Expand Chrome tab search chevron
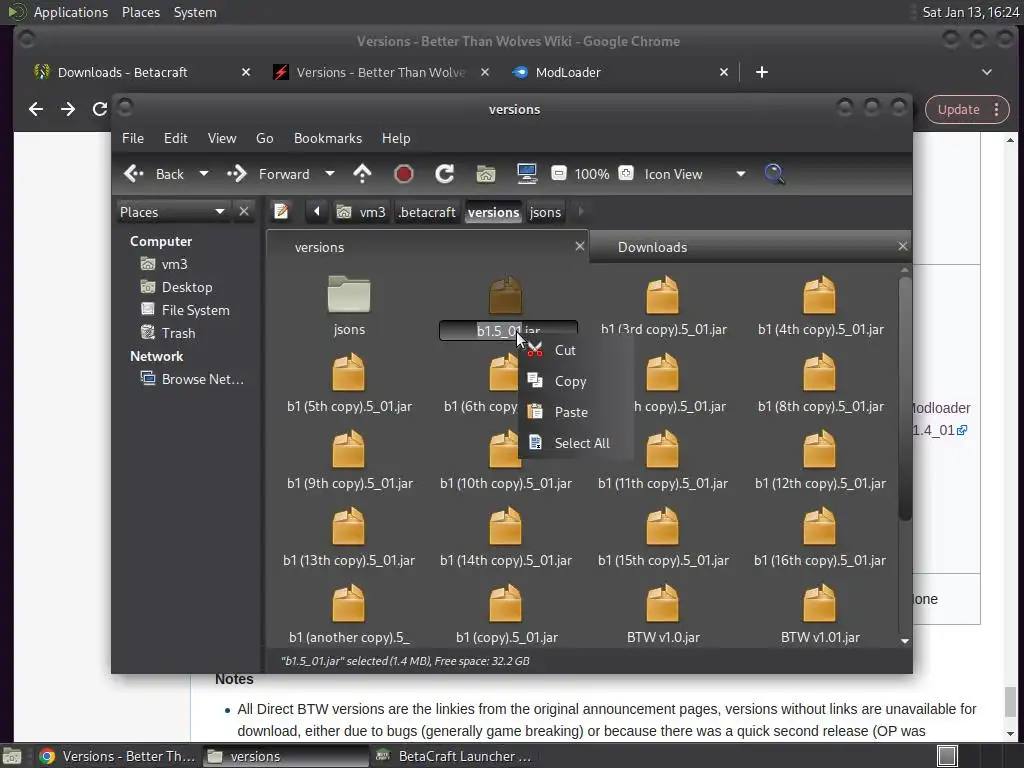This screenshot has width=1024, height=768. (987, 72)
